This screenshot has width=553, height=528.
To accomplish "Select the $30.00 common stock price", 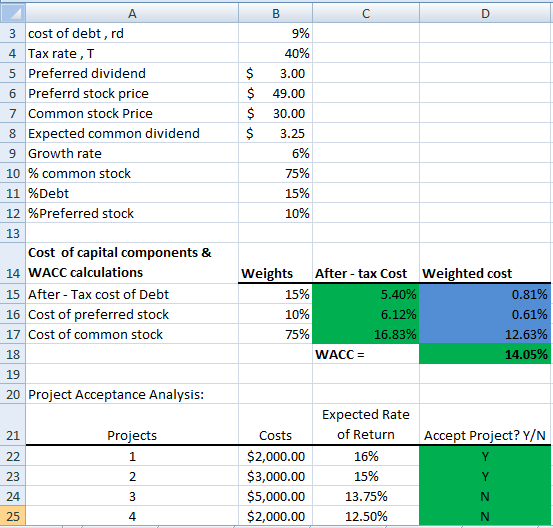I will 275,113.
